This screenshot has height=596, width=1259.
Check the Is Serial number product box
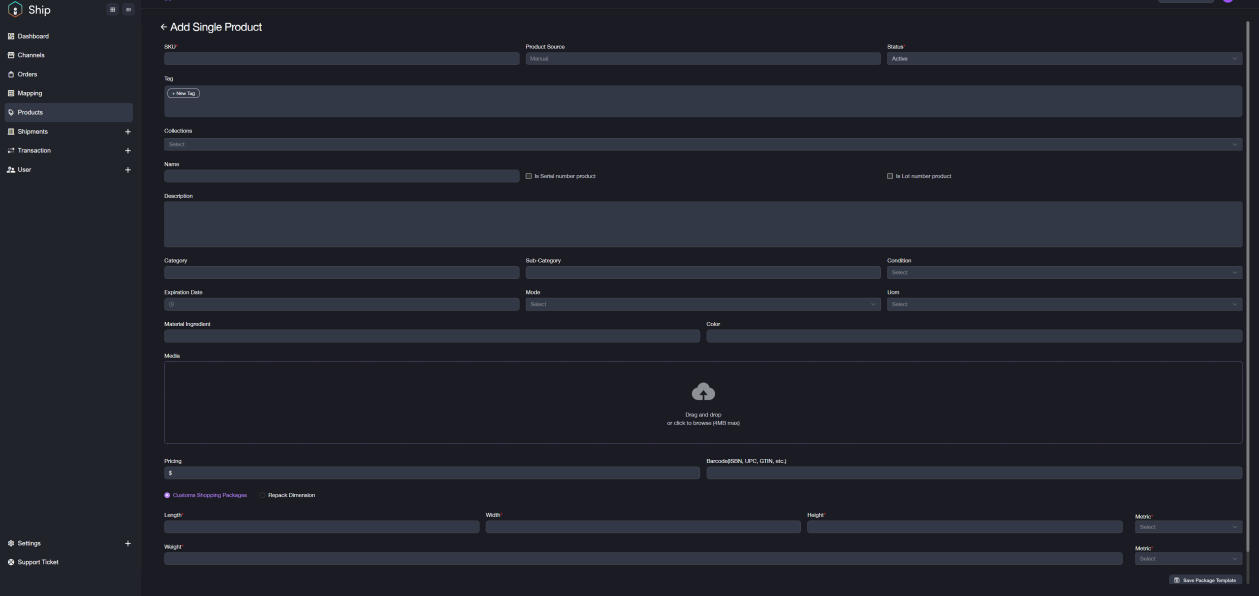point(529,176)
